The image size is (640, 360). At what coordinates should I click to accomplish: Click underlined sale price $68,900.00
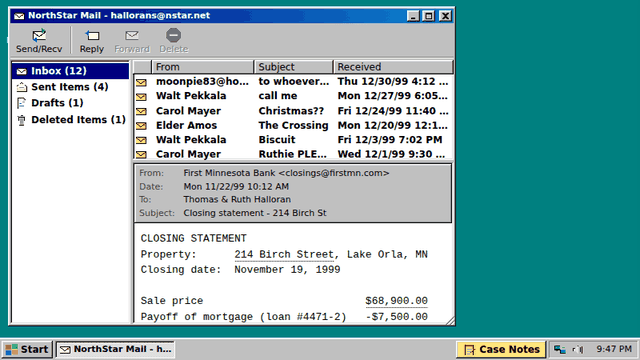pyautogui.click(x=396, y=301)
